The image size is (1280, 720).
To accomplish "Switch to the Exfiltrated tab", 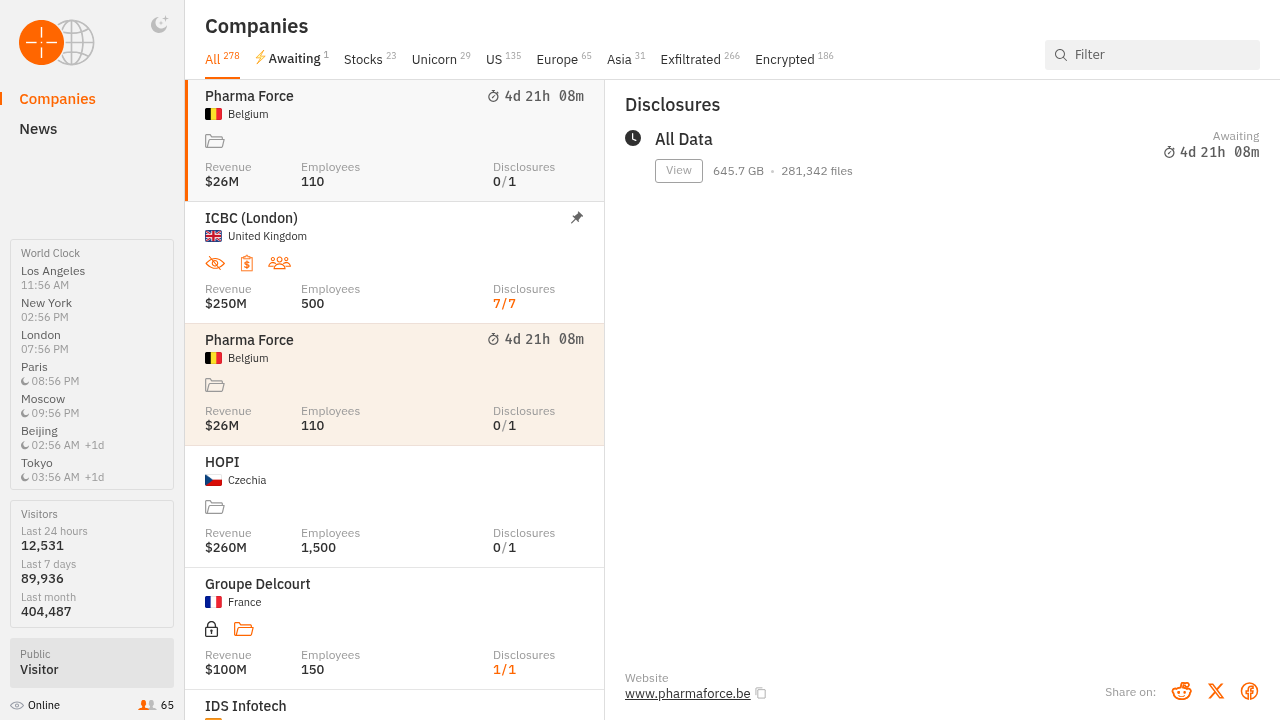I will pyautogui.click(x=700, y=59).
